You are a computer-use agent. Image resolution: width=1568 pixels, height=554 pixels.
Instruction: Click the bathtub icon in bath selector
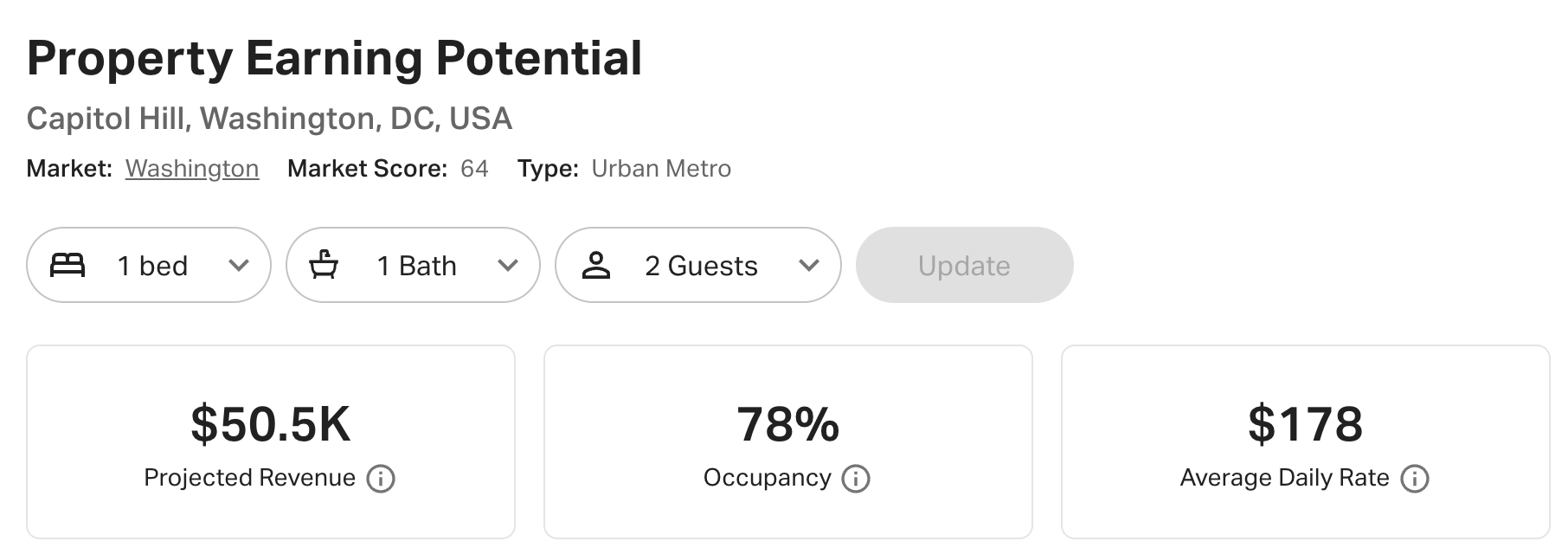click(324, 265)
